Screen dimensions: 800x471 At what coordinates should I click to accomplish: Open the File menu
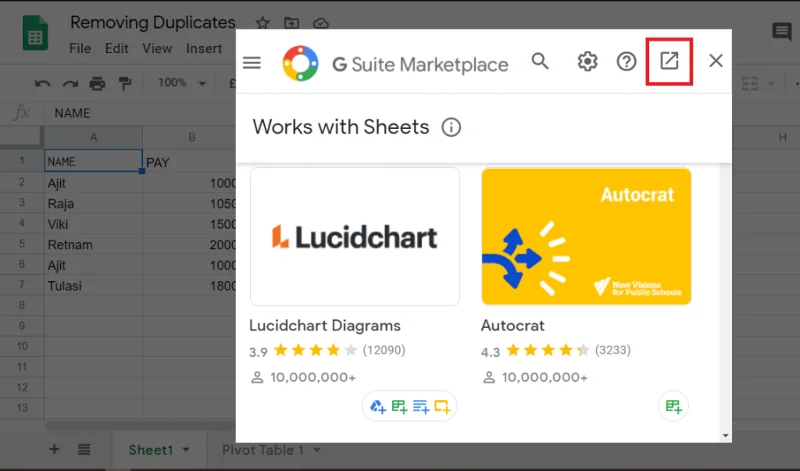80,48
